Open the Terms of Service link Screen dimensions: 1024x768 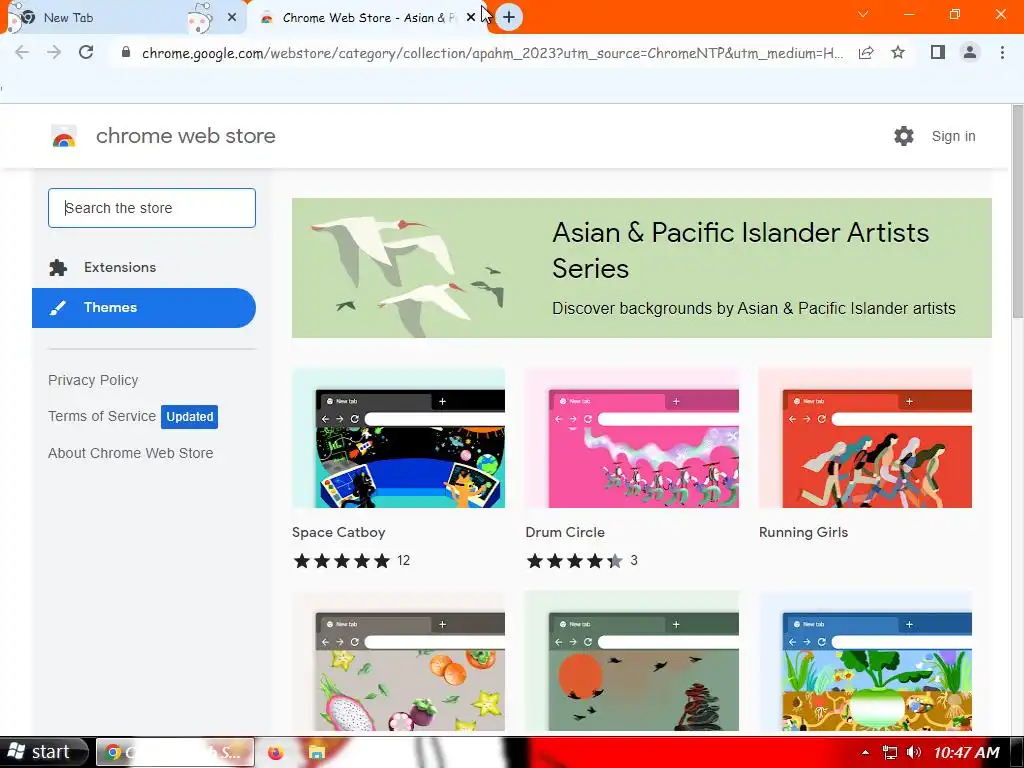click(x=102, y=416)
